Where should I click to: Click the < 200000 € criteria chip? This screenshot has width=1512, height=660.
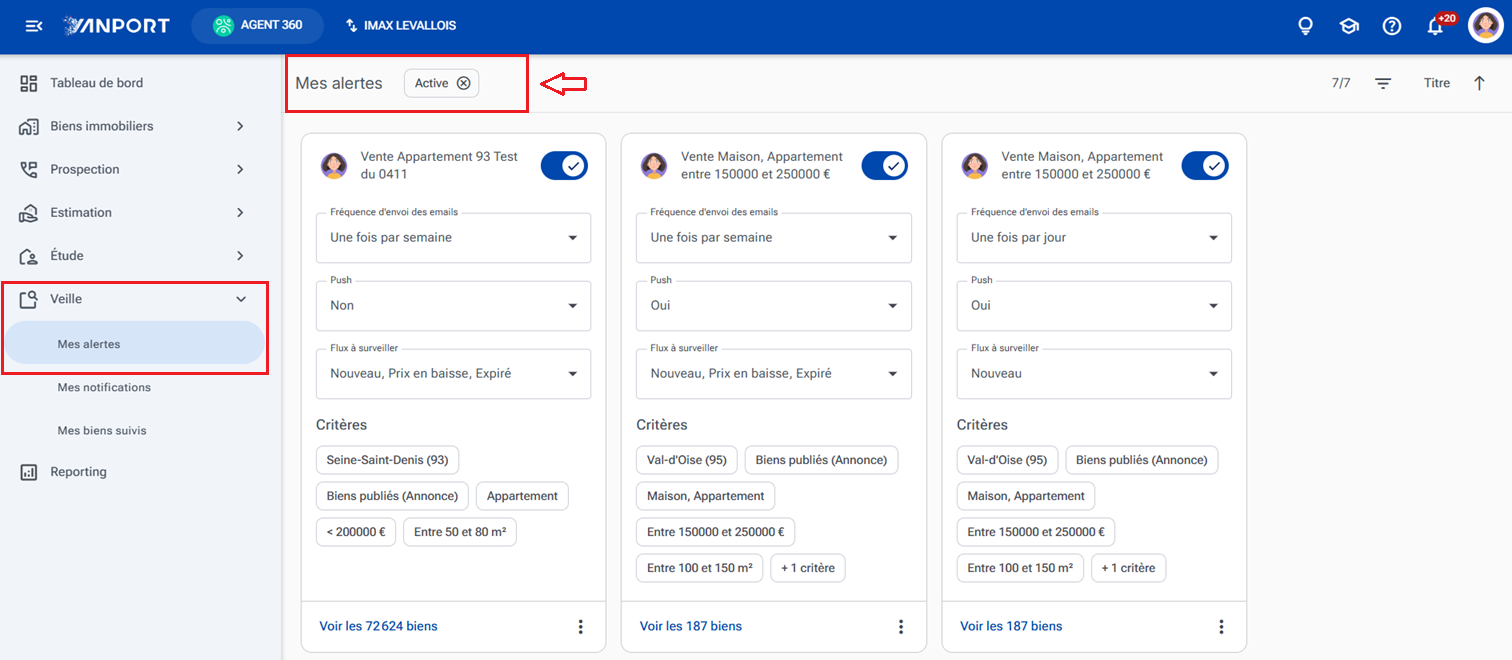356,532
